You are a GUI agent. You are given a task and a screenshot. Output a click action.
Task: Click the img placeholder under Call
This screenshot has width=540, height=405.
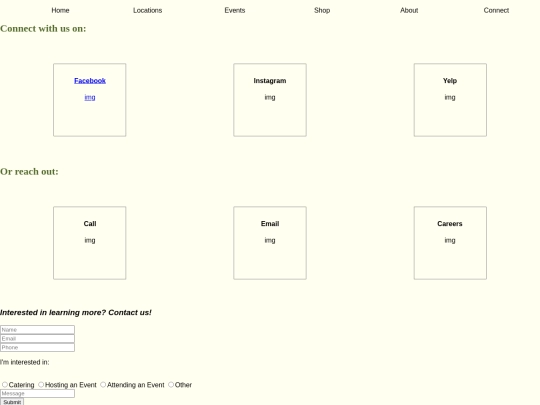90,240
